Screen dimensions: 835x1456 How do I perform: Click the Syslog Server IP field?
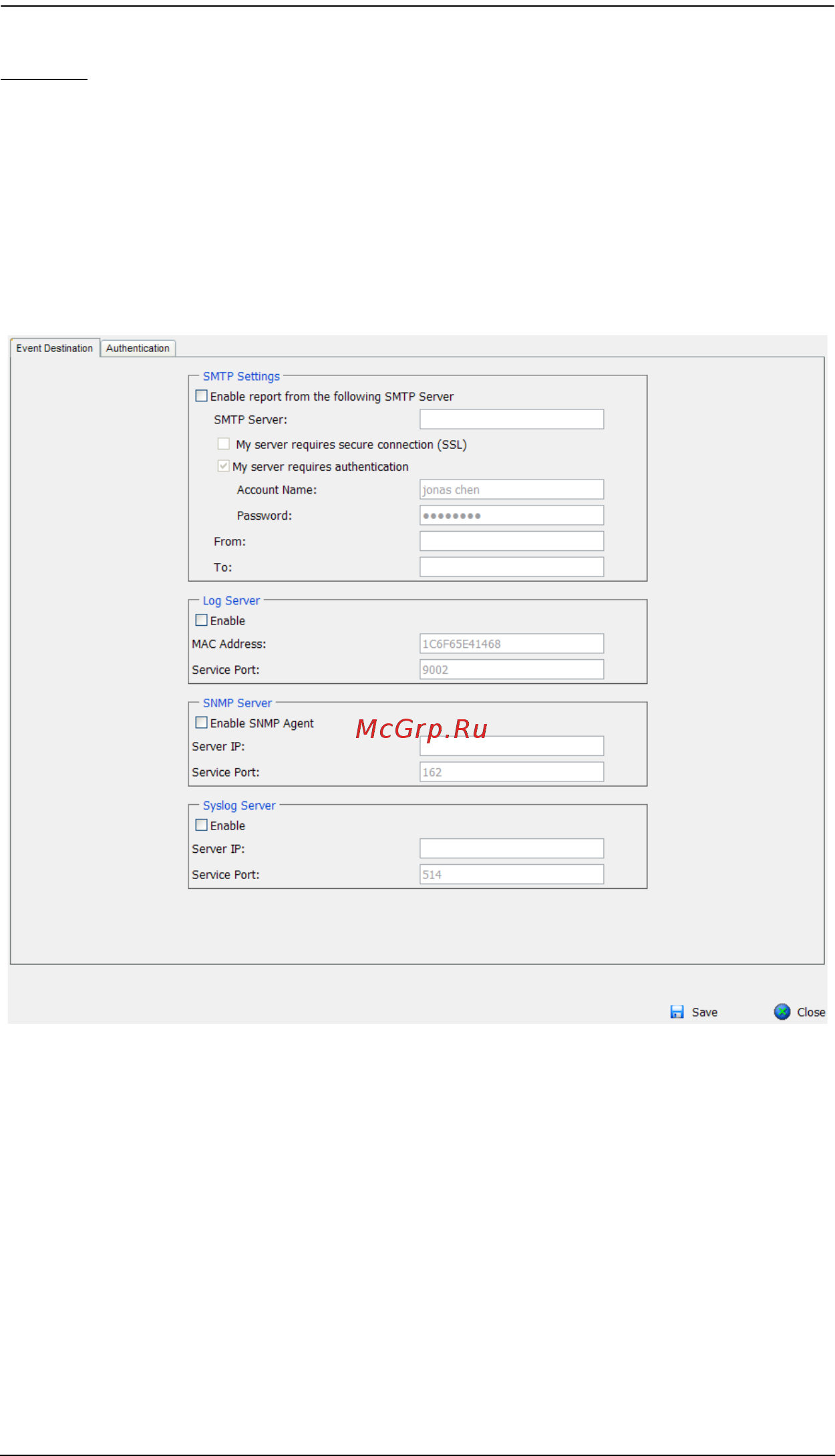pyautogui.click(x=512, y=849)
